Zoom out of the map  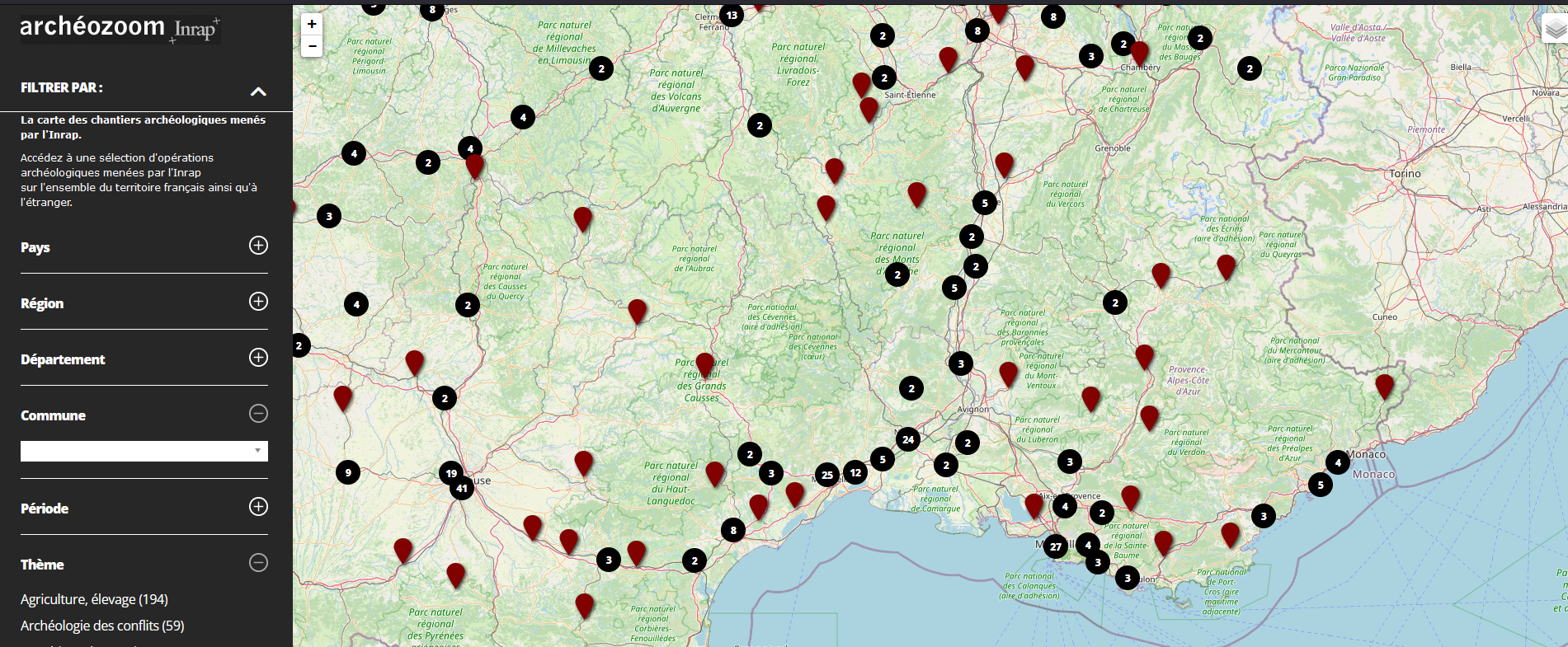312,46
